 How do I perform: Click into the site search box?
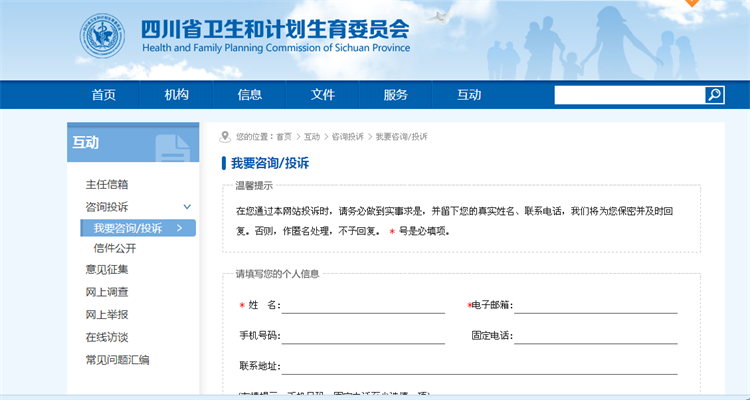[628, 95]
